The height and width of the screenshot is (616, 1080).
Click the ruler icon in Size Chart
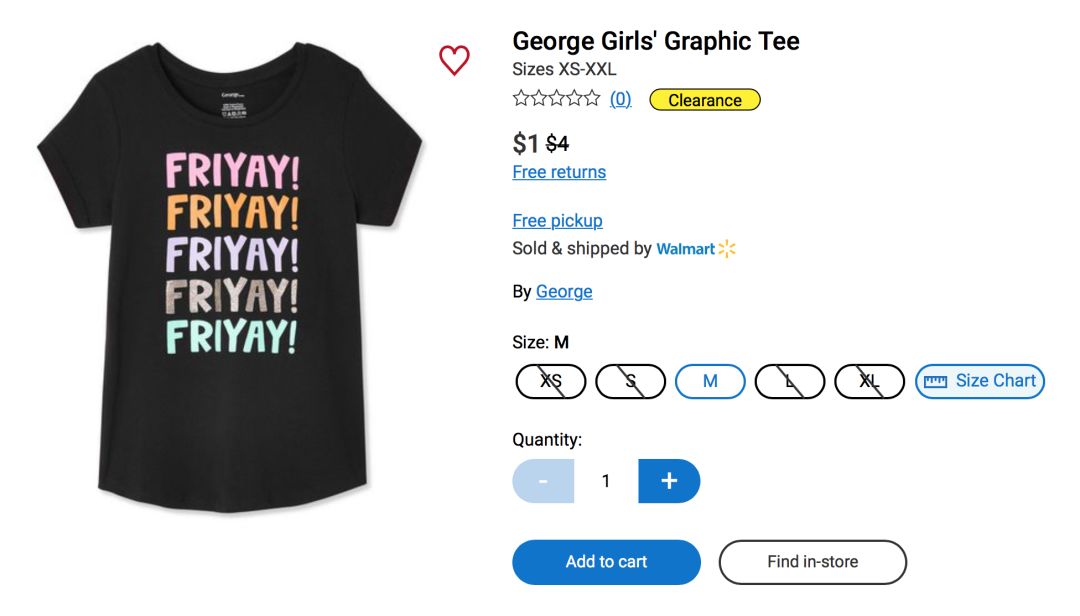point(935,381)
